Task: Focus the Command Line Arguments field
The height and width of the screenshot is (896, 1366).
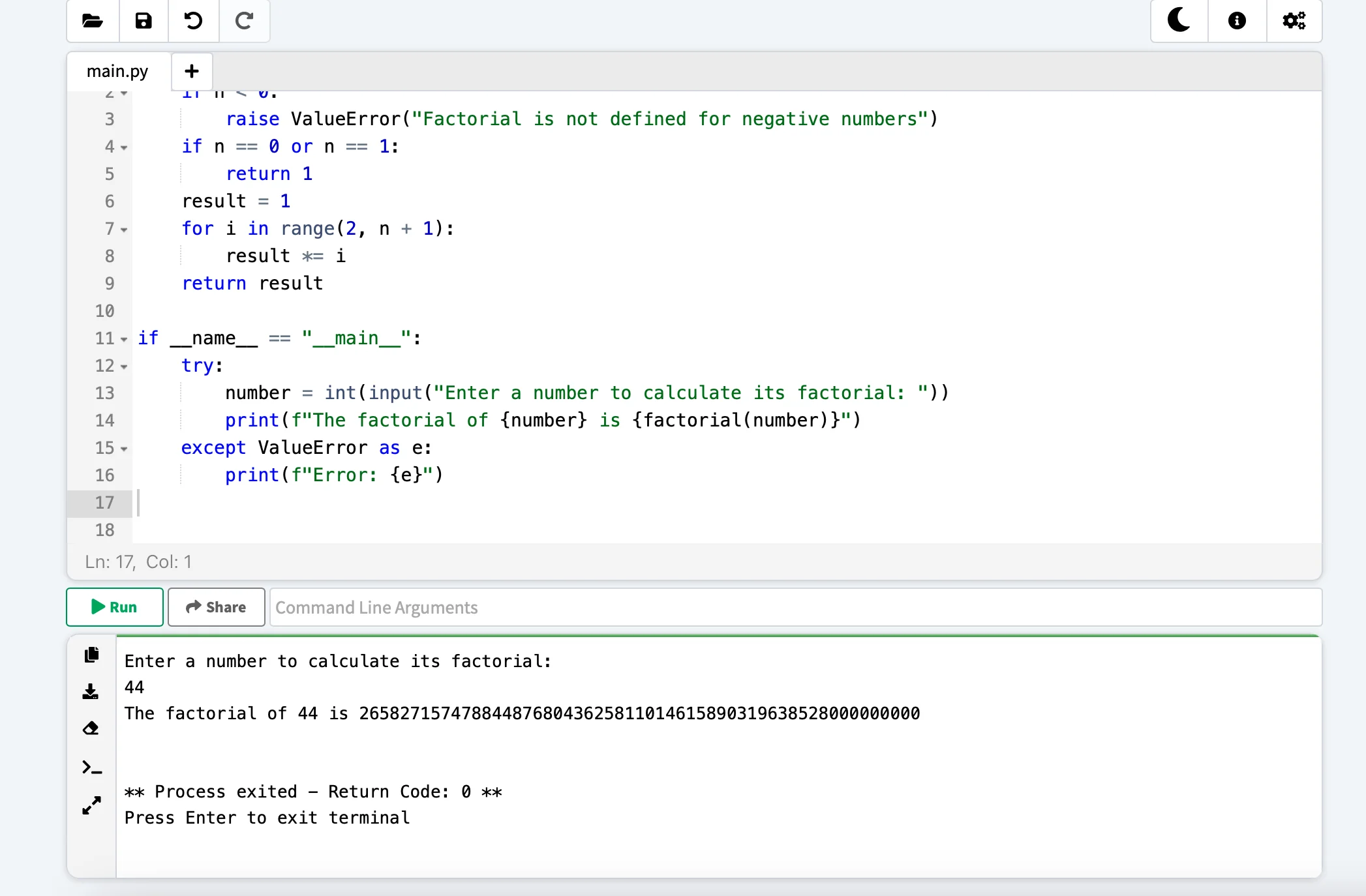Action: [x=795, y=607]
